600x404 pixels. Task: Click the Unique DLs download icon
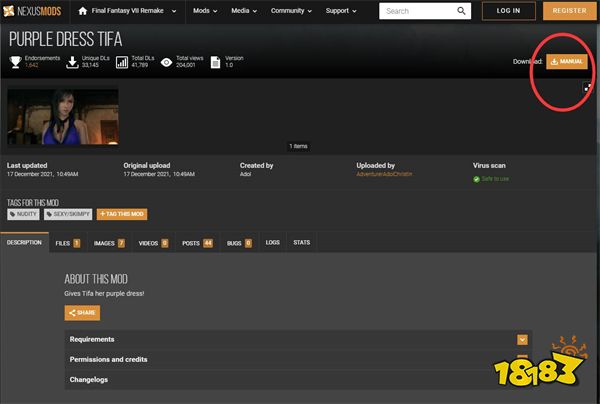[x=72, y=62]
